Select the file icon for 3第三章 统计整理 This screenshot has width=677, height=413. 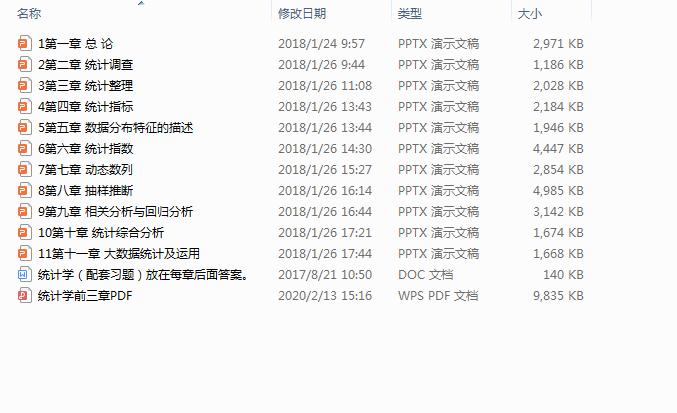coord(25,85)
